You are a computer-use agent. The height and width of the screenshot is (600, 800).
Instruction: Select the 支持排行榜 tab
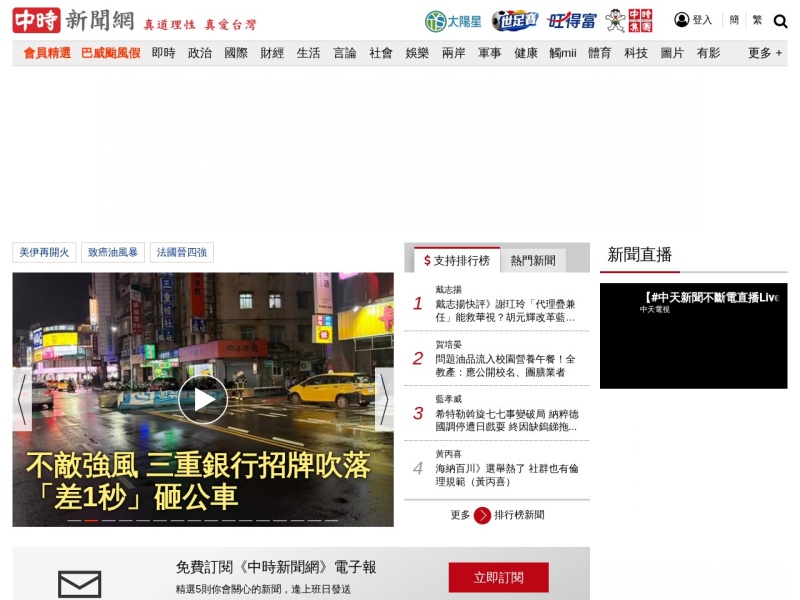457,261
